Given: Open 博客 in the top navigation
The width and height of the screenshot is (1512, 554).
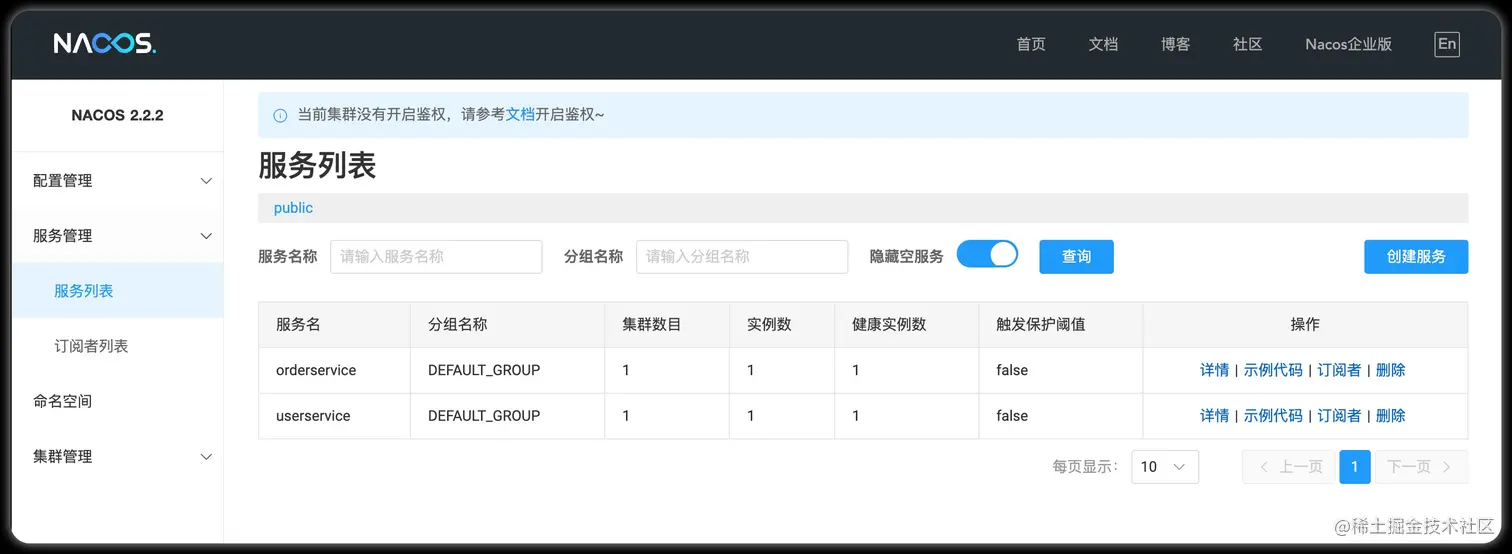Looking at the screenshot, I should [1175, 44].
